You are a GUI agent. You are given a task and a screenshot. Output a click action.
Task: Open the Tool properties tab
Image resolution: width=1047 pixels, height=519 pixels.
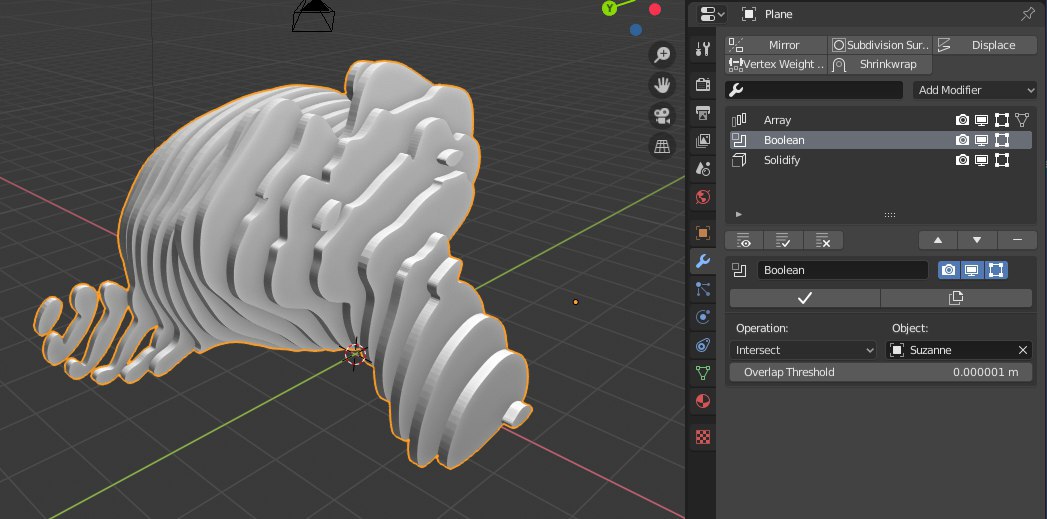pyautogui.click(x=702, y=49)
